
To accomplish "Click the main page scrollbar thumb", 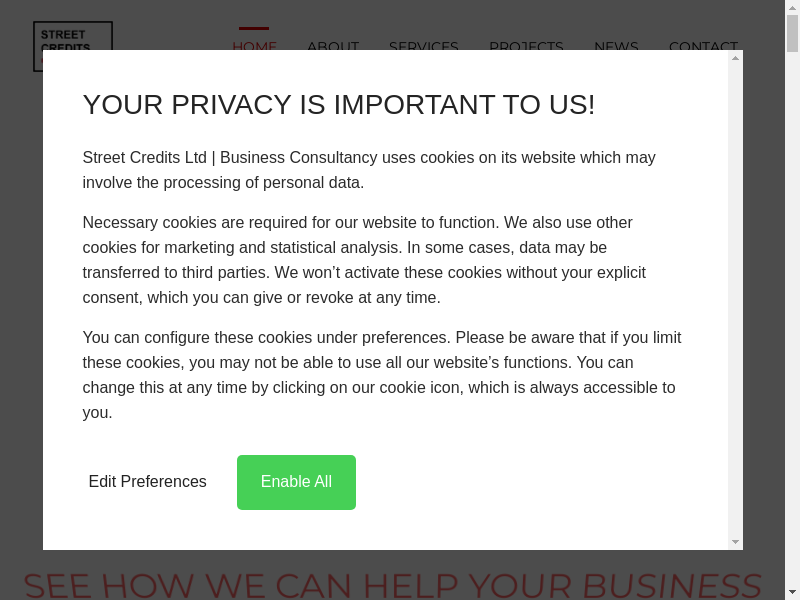I will [793, 33].
